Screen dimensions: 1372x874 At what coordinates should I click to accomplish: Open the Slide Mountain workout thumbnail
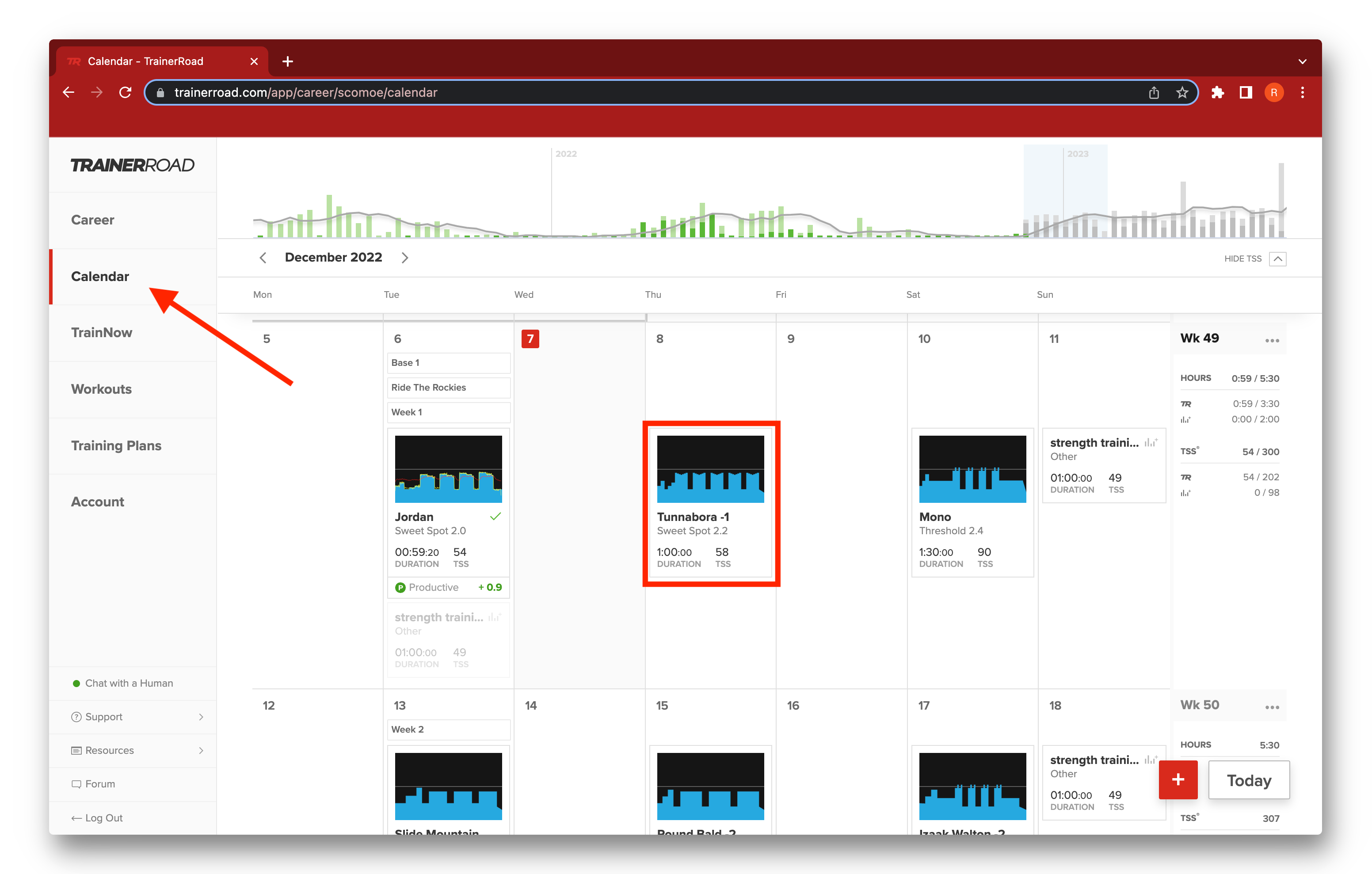[x=448, y=786]
